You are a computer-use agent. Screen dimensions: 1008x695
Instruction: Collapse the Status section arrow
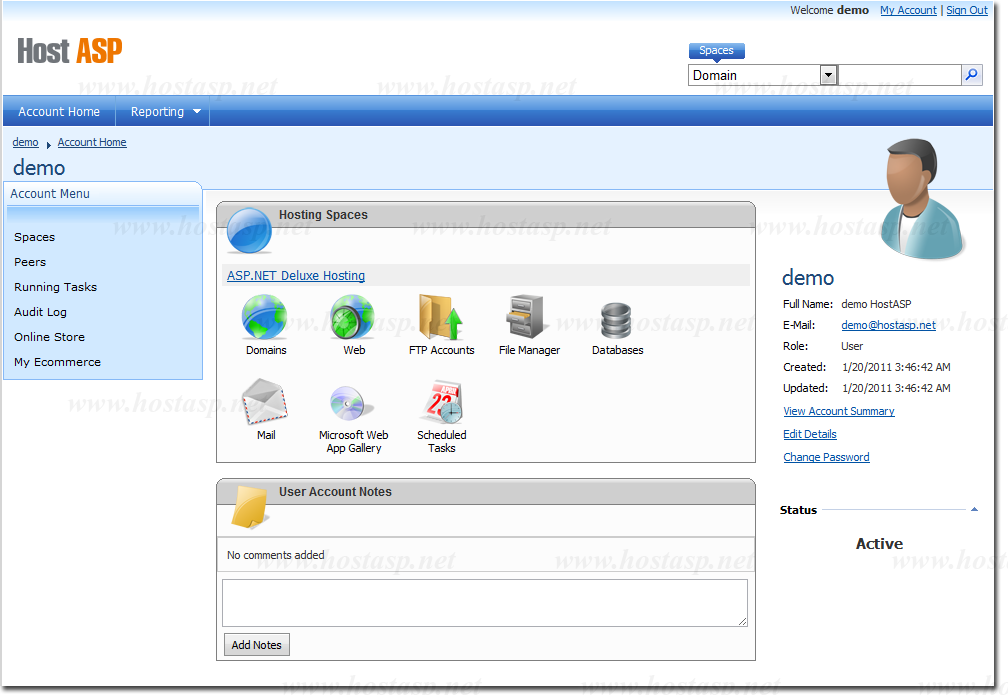coord(974,510)
